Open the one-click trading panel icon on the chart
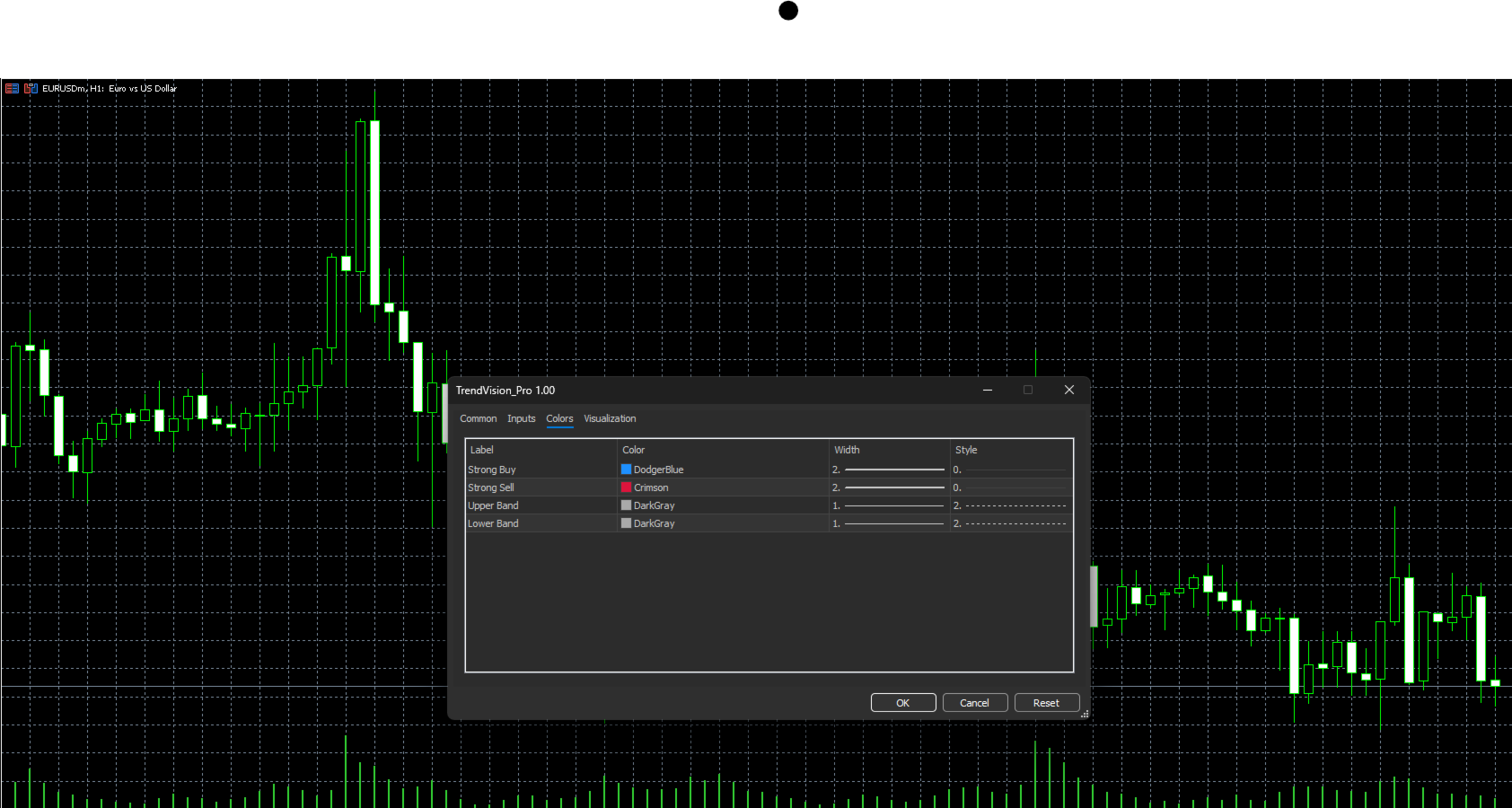 pyautogui.click(x=12, y=88)
